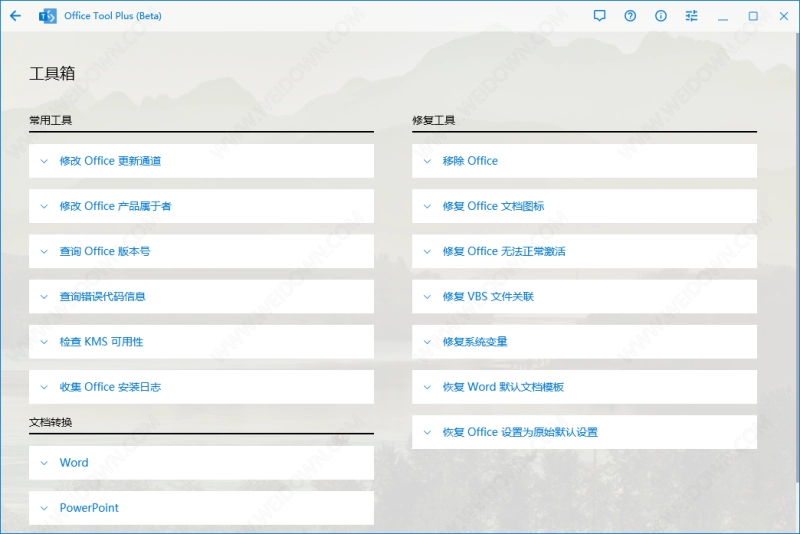Select 查询 Office 版本号 text

[x=105, y=251]
